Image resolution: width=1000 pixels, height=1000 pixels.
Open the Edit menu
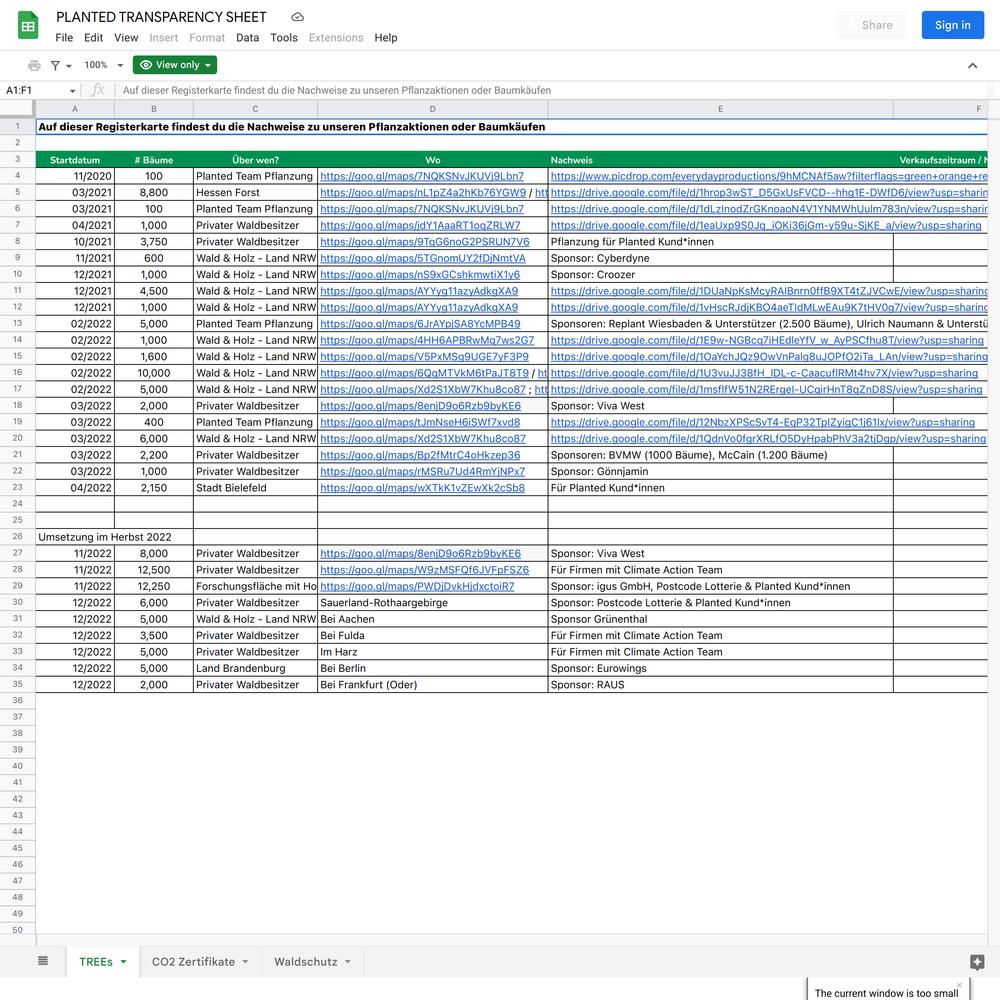pos(93,38)
